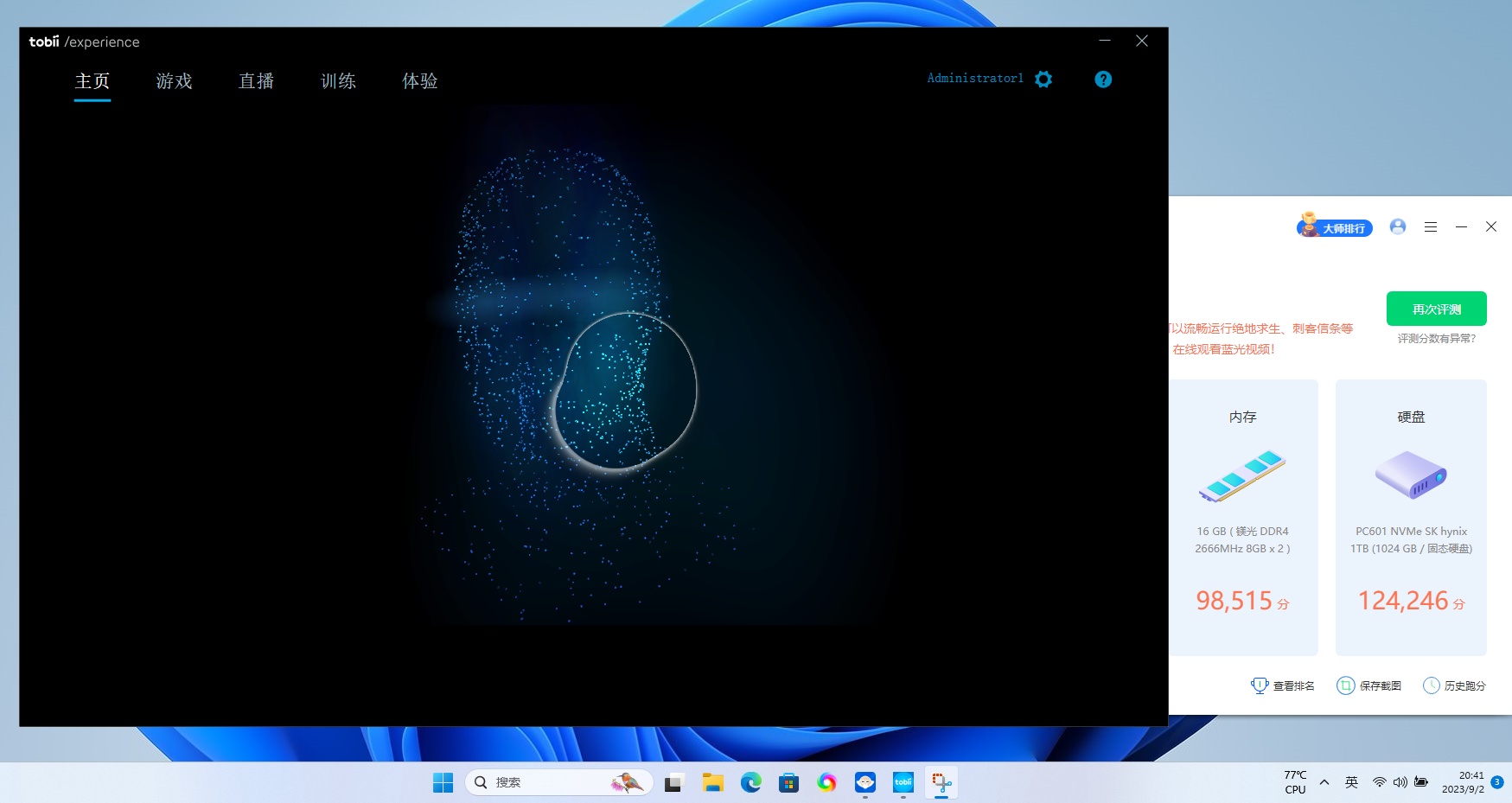Image resolution: width=1512 pixels, height=803 pixels.
Task: Open the volume speaker tray icon
Action: 1400,782
